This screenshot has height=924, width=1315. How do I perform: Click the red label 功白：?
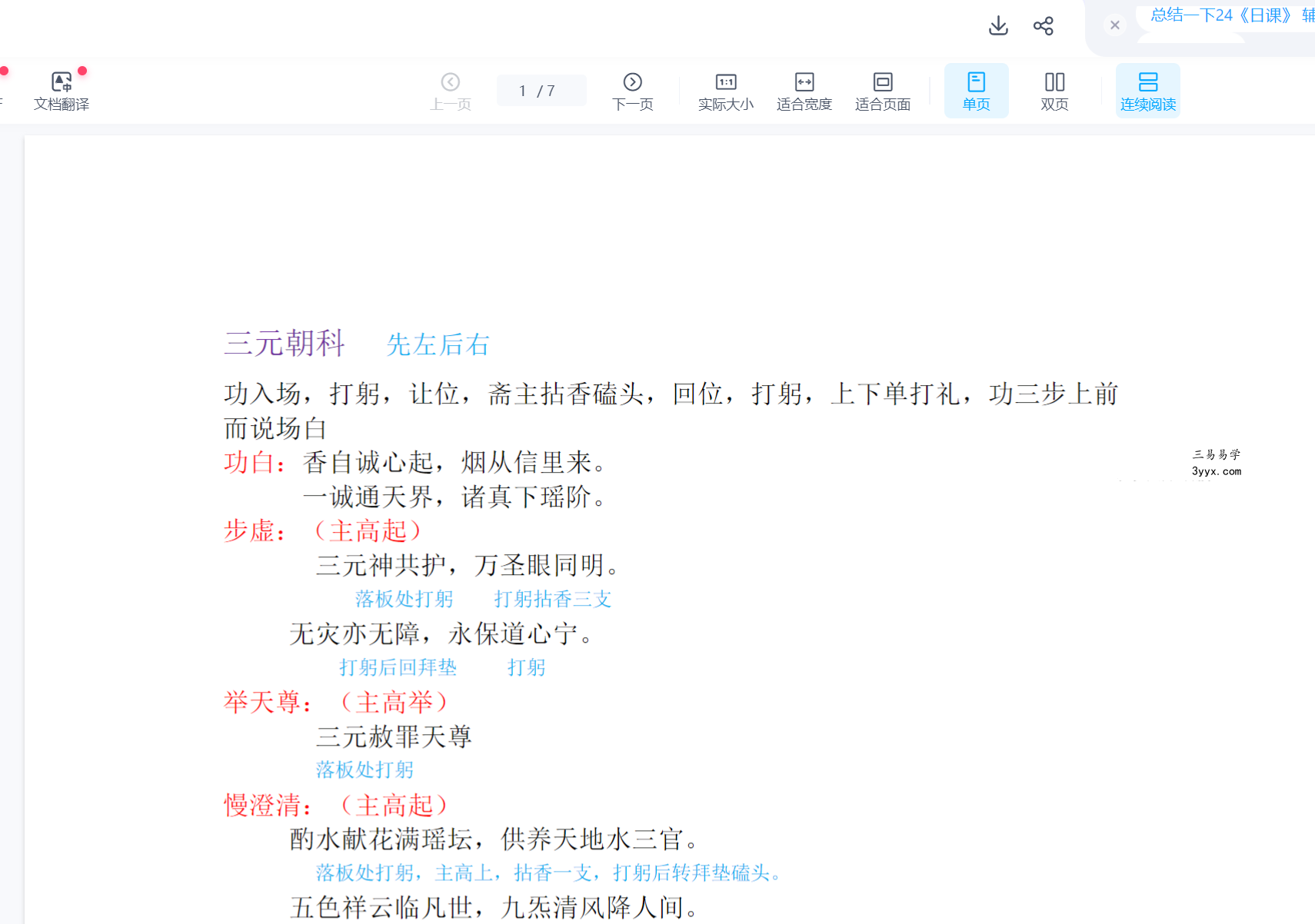click(255, 463)
